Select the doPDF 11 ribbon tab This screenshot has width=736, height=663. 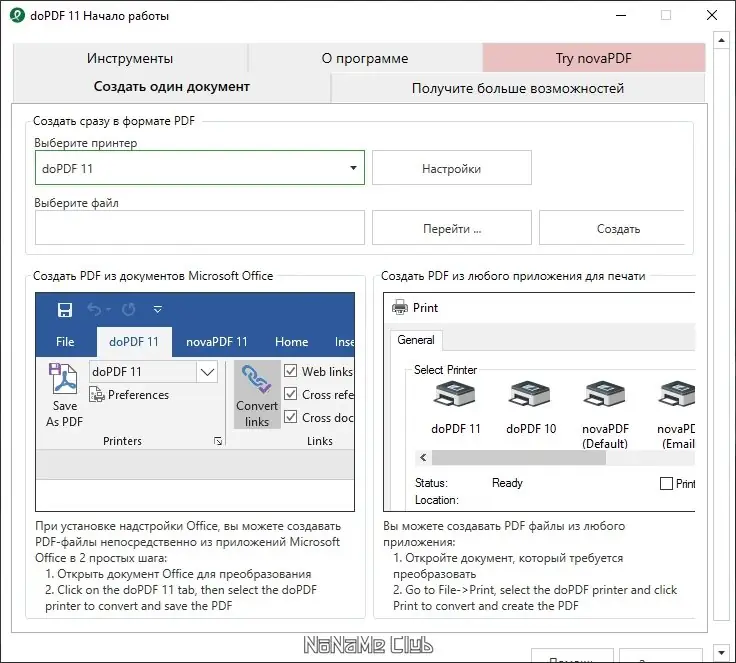coord(134,342)
